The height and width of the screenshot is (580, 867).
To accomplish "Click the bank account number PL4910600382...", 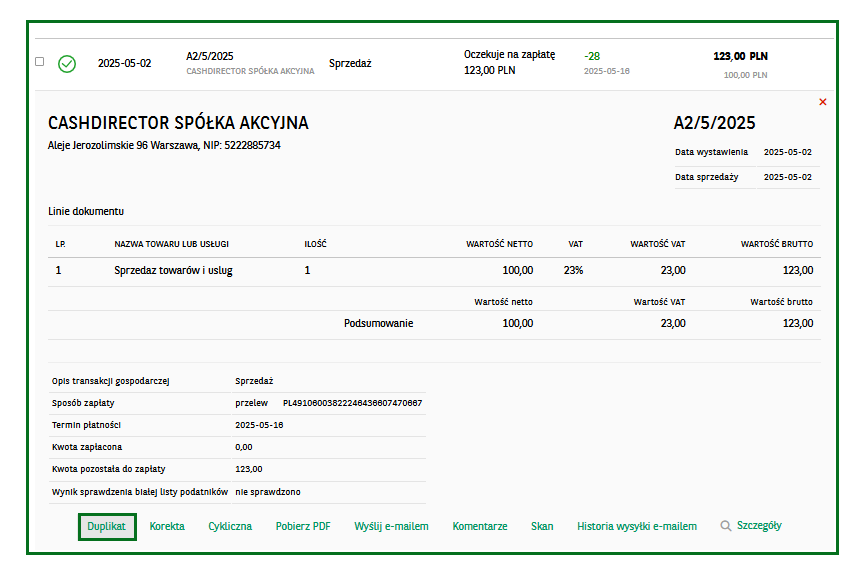I will [352, 403].
